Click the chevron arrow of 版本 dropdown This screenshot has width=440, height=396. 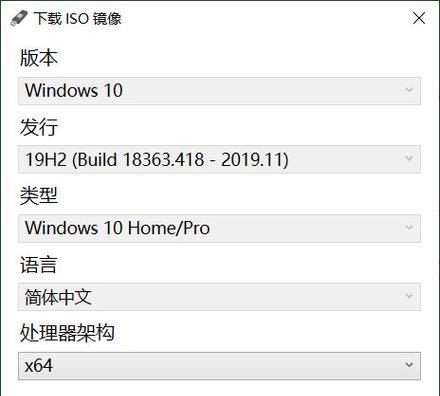pyautogui.click(x=409, y=90)
